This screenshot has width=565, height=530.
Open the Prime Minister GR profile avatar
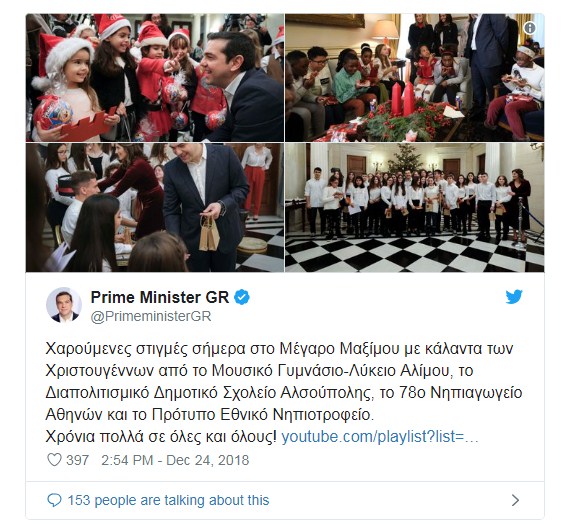pyautogui.click(x=64, y=306)
